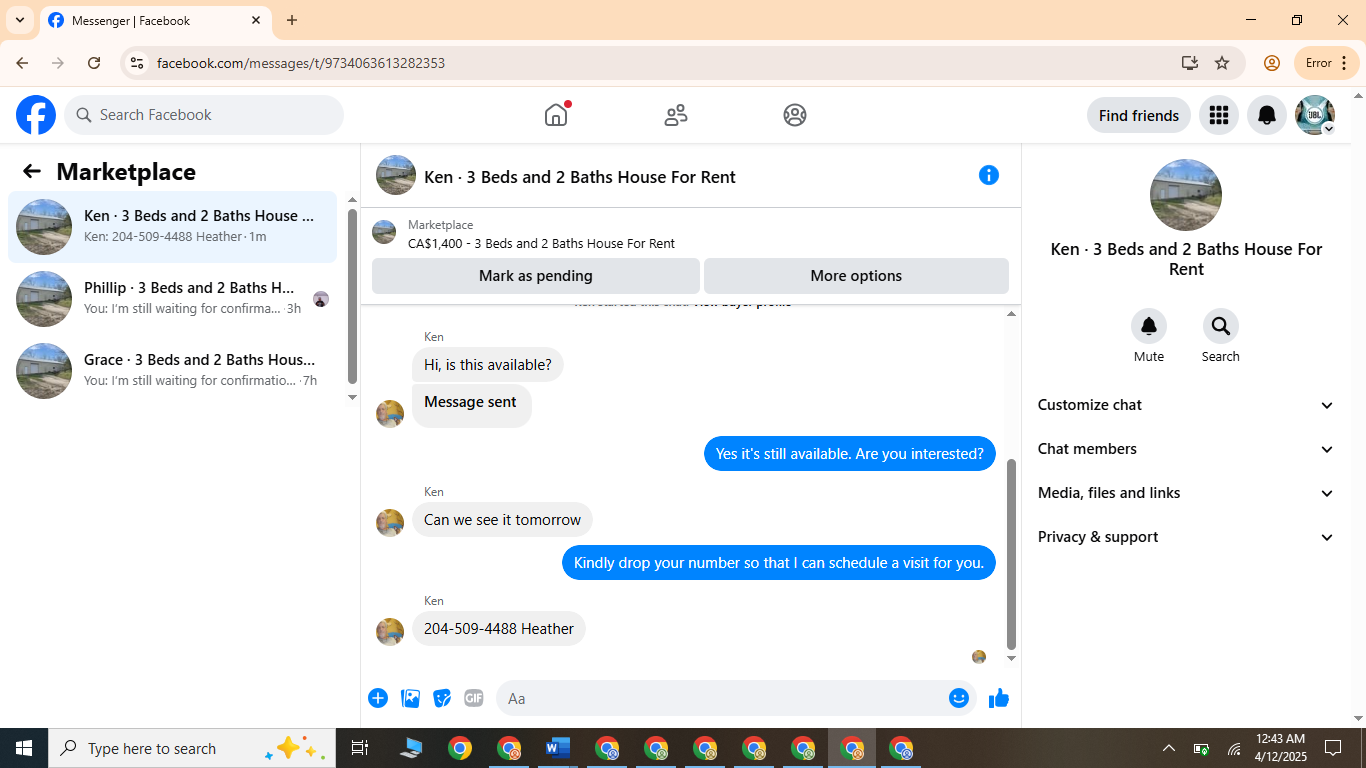The image size is (1366, 768).
Task: Switch to the Messenger | Facebook tab
Action: [155, 21]
